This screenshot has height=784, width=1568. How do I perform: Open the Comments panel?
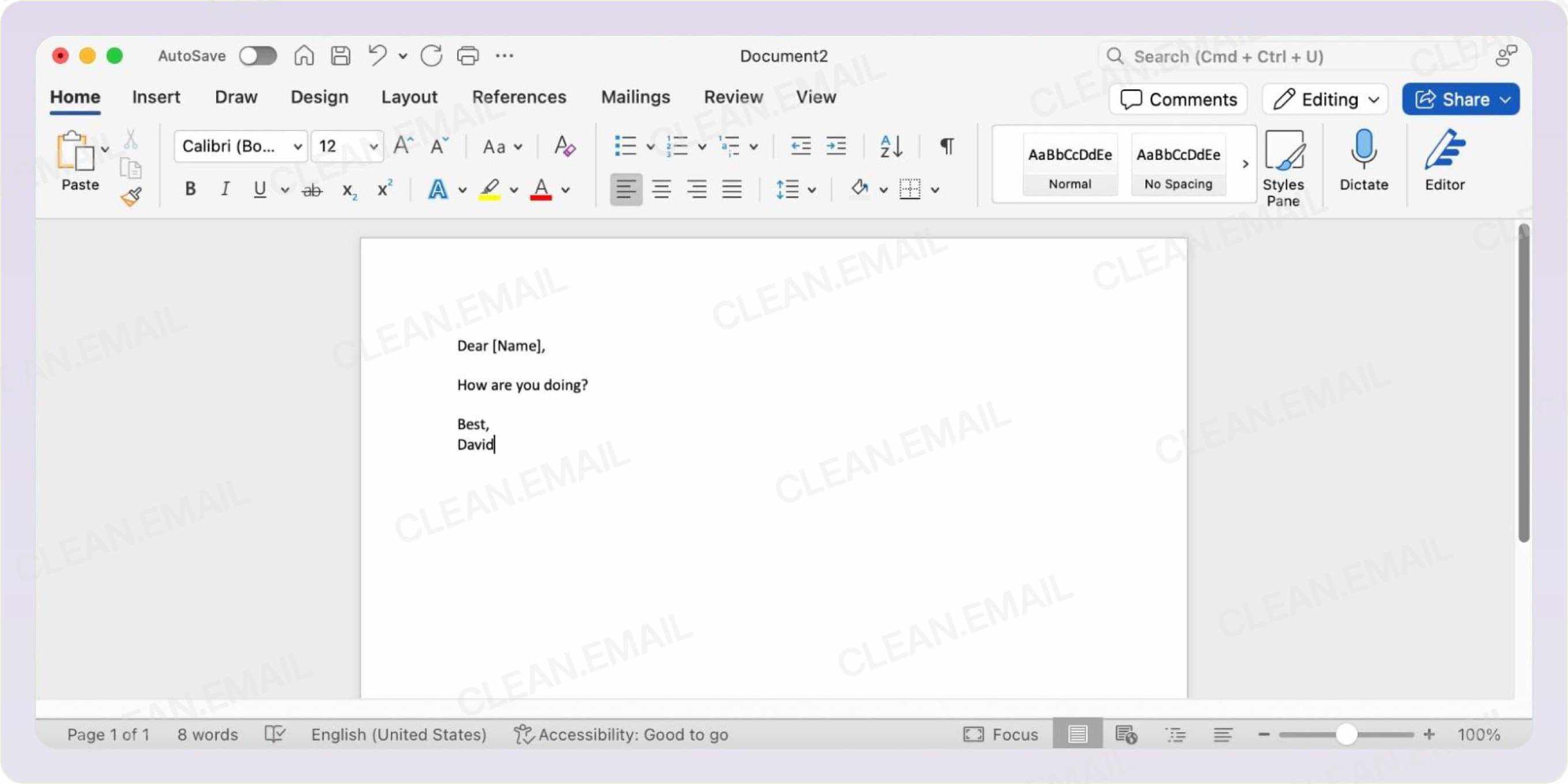tap(1177, 99)
